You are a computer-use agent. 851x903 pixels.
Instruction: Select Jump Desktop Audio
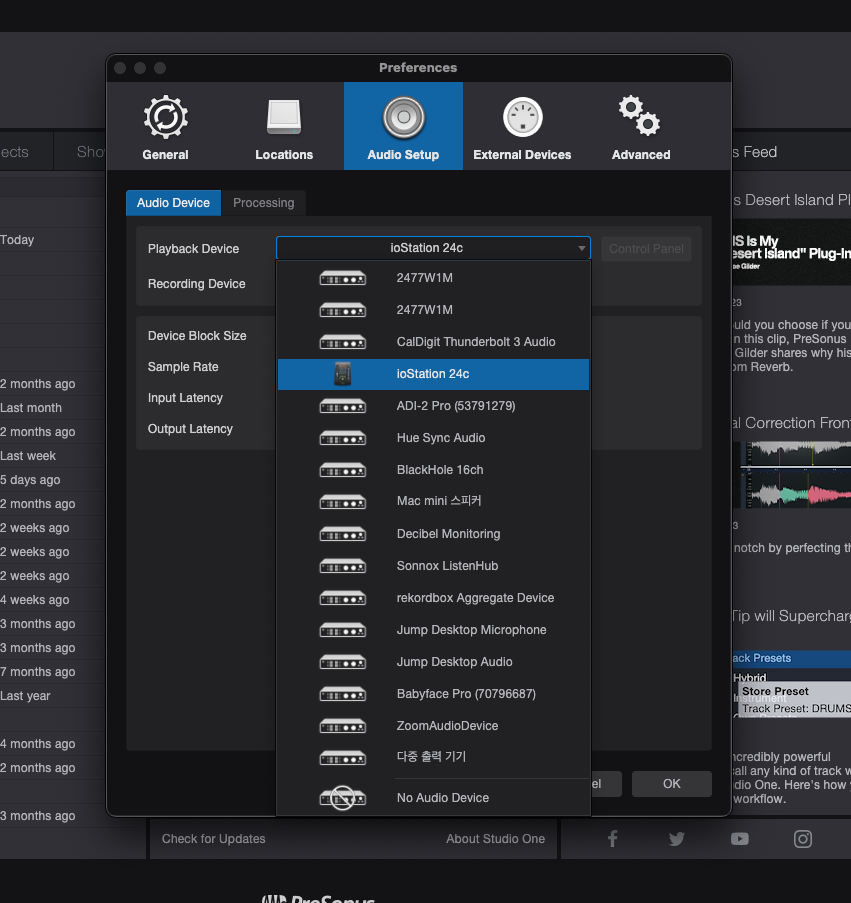(x=433, y=662)
